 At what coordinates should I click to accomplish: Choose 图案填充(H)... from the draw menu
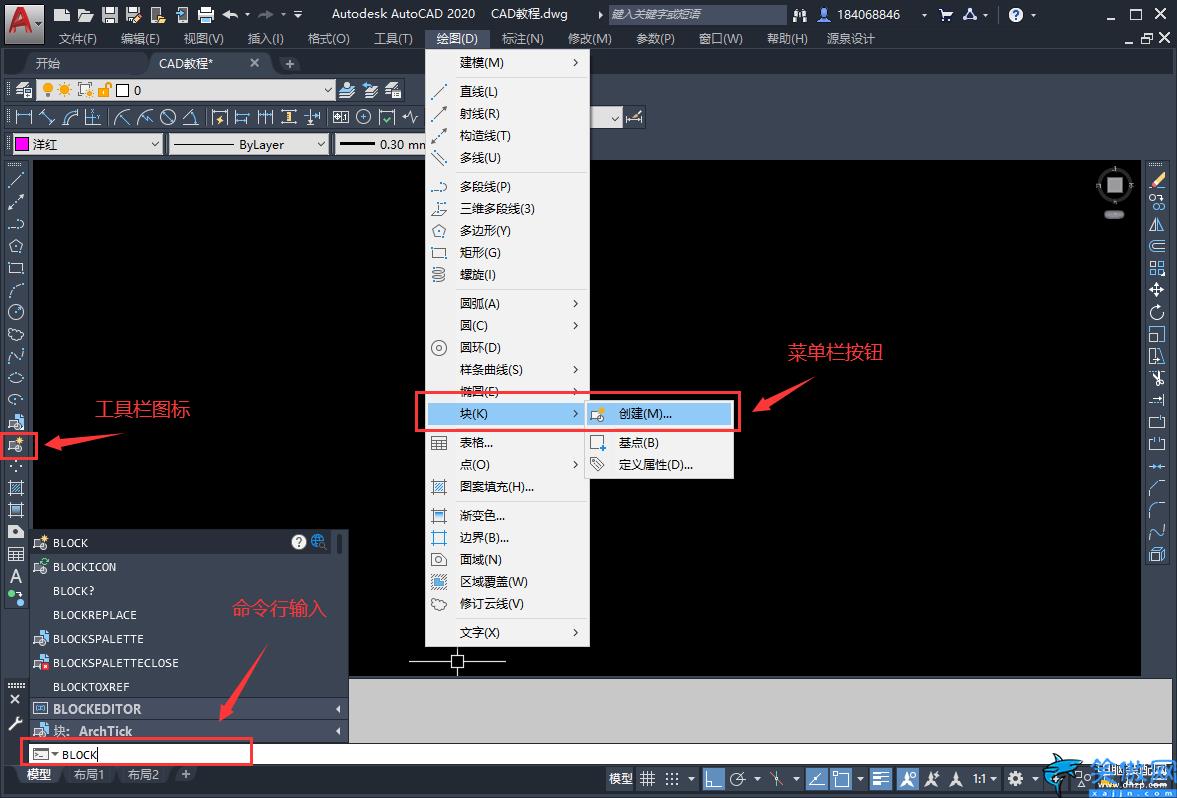coord(507,486)
